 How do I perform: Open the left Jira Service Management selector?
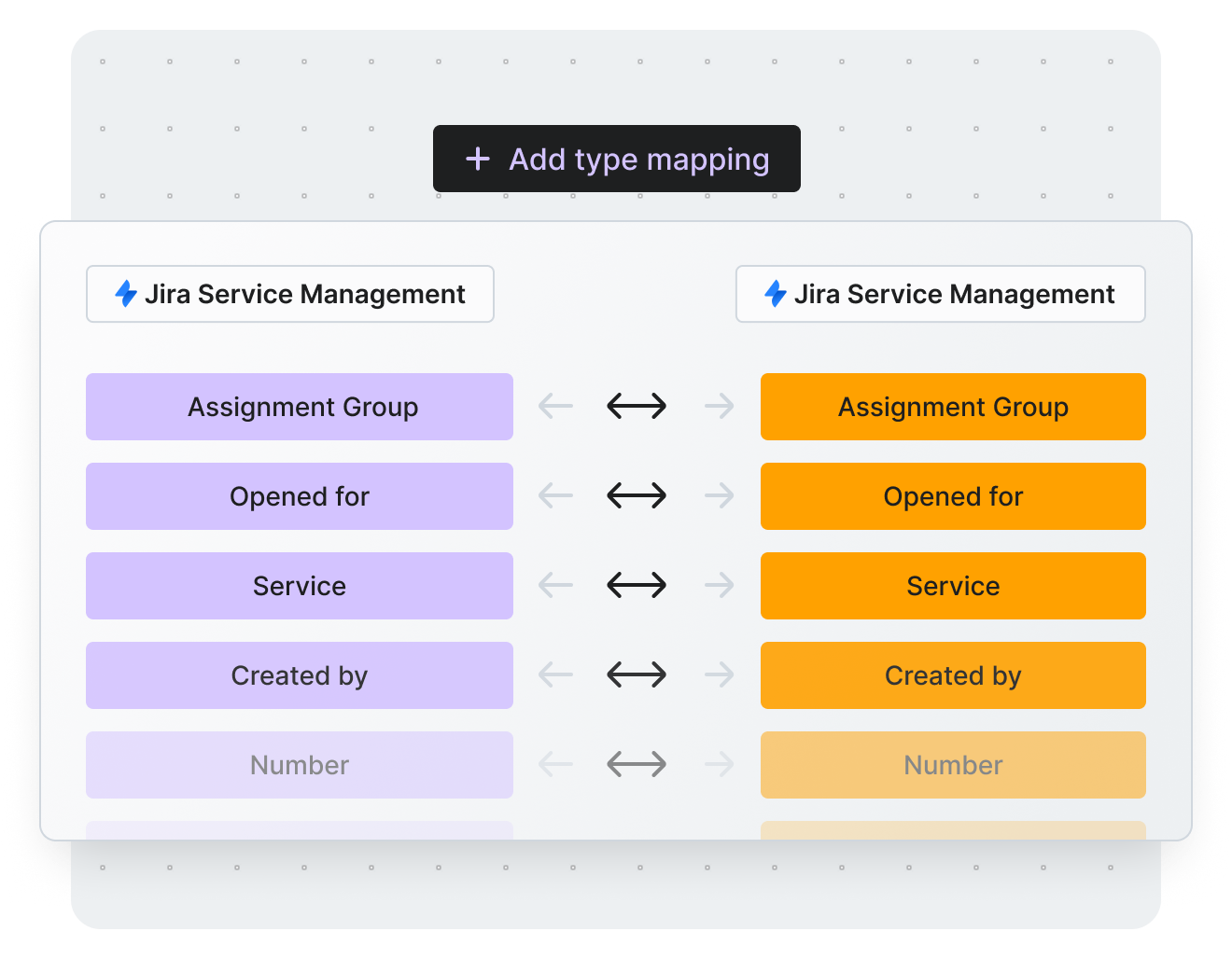click(x=290, y=294)
